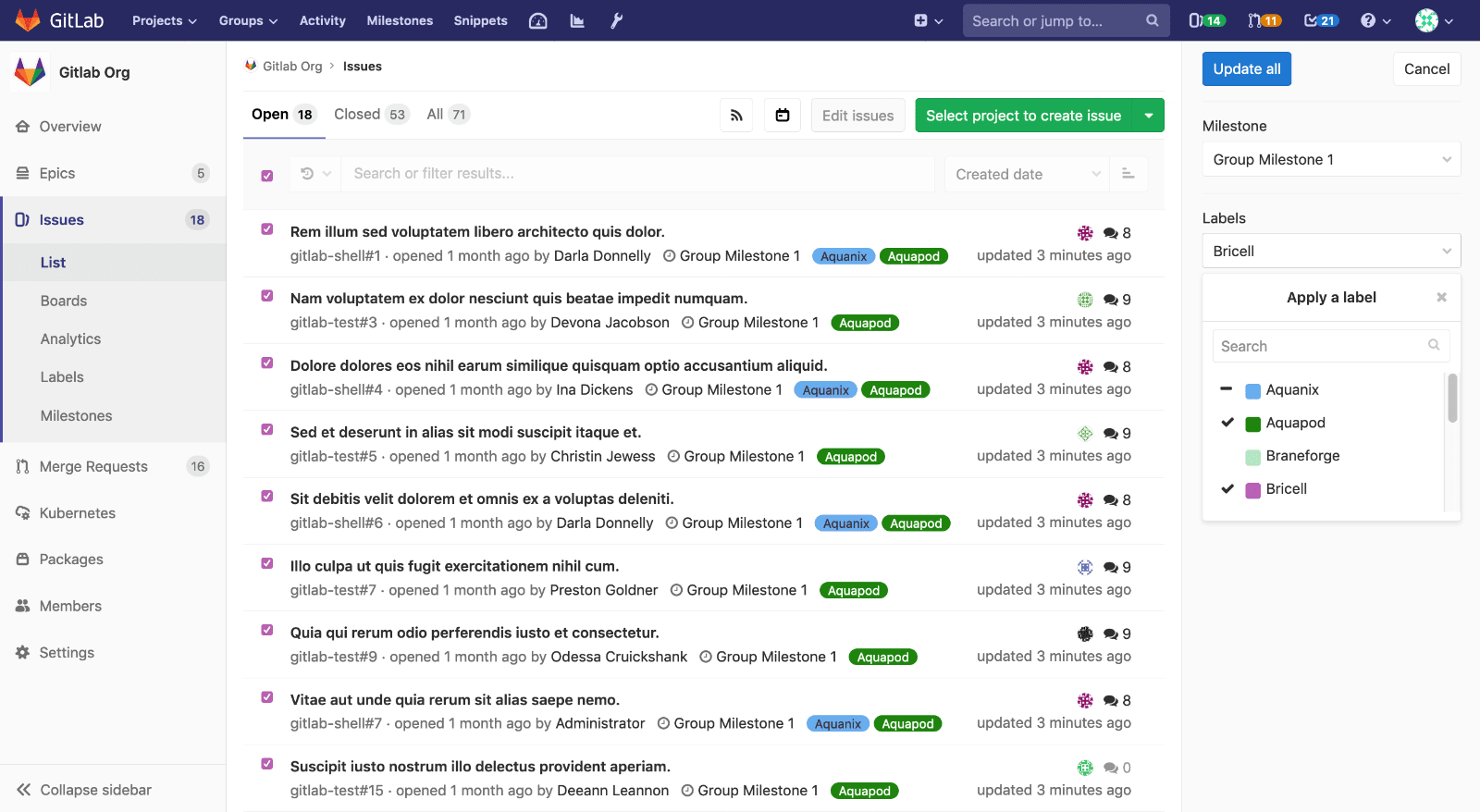
Task: Uncheck the gitlab-test#3 issue checkbox
Action: [x=267, y=296]
